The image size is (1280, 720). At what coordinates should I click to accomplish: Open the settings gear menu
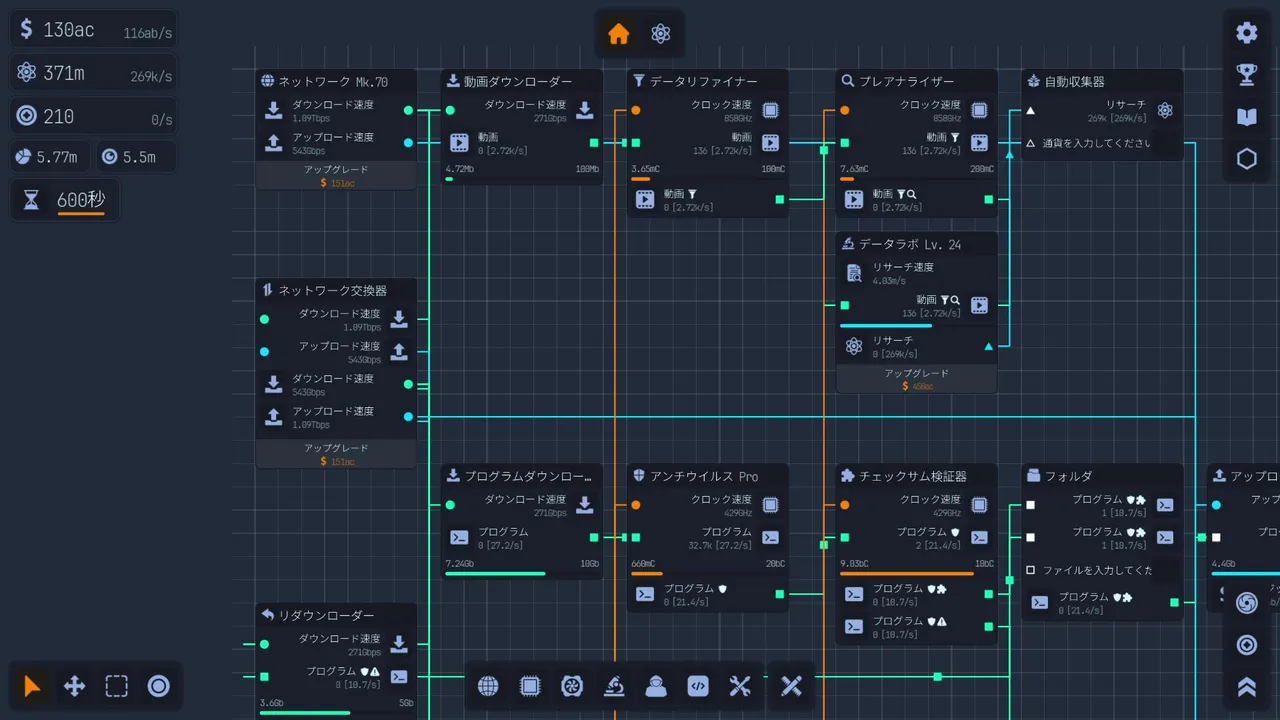1246,33
